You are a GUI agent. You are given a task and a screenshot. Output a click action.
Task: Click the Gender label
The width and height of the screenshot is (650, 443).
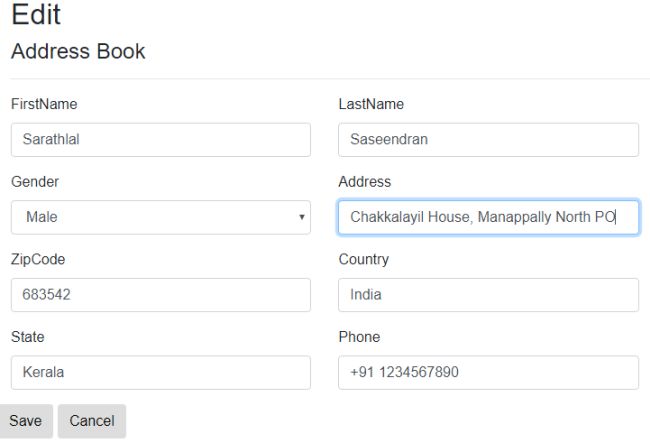(x=35, y=182)
